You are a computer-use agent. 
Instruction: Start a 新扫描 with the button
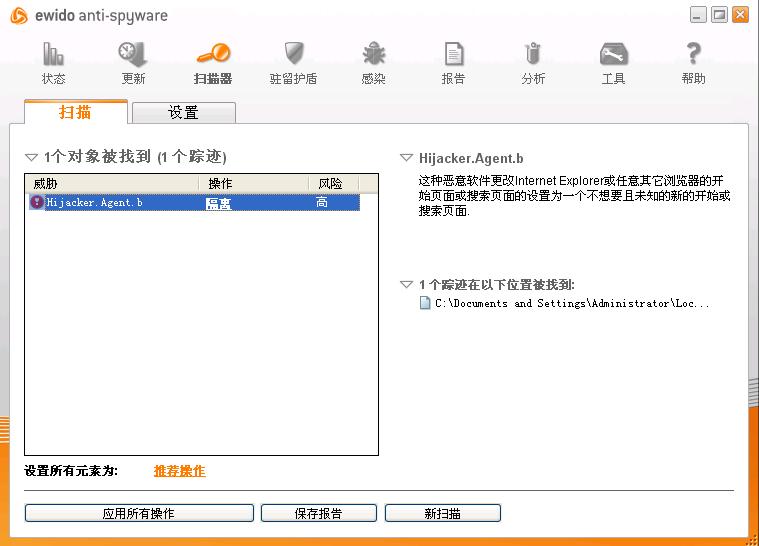442,513
